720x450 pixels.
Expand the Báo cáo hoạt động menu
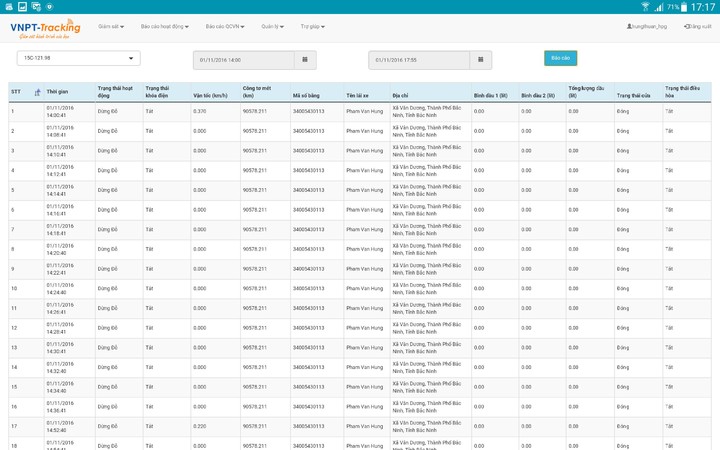164,27
